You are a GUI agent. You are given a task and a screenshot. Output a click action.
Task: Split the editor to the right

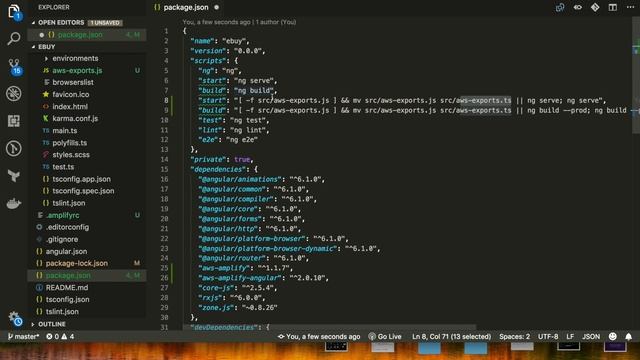point(613,7)
